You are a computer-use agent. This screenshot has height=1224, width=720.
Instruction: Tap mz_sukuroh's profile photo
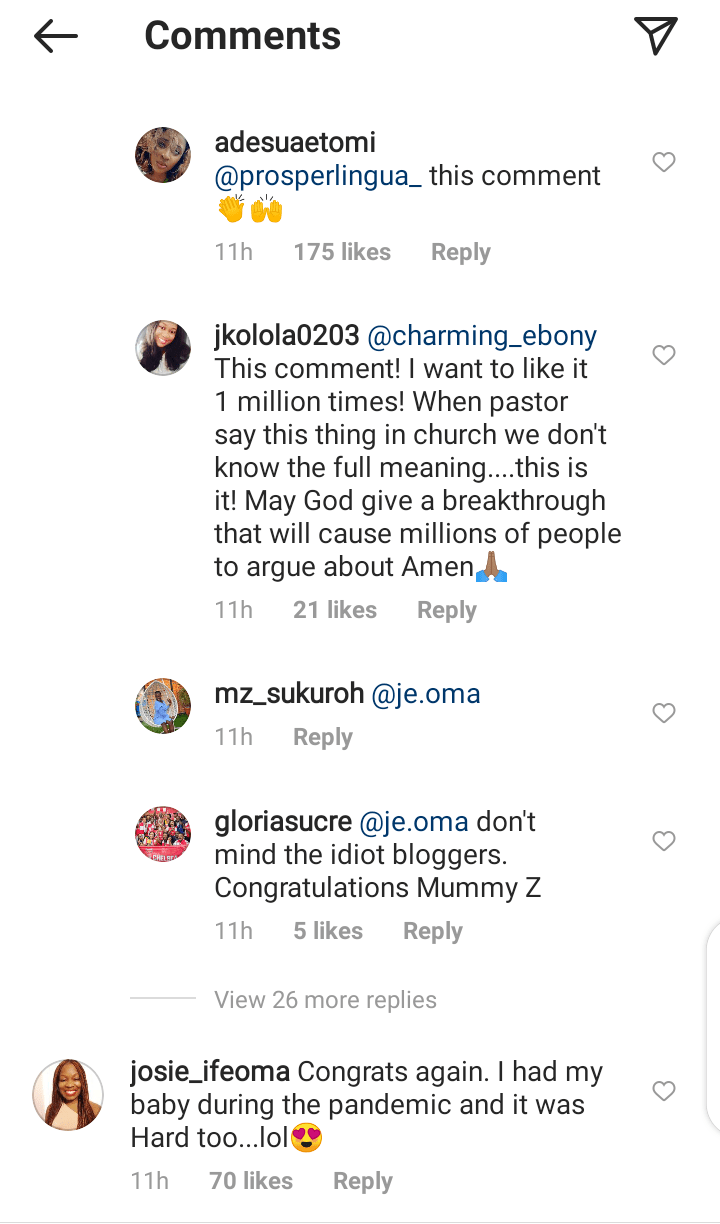click(x=163, y=706)
